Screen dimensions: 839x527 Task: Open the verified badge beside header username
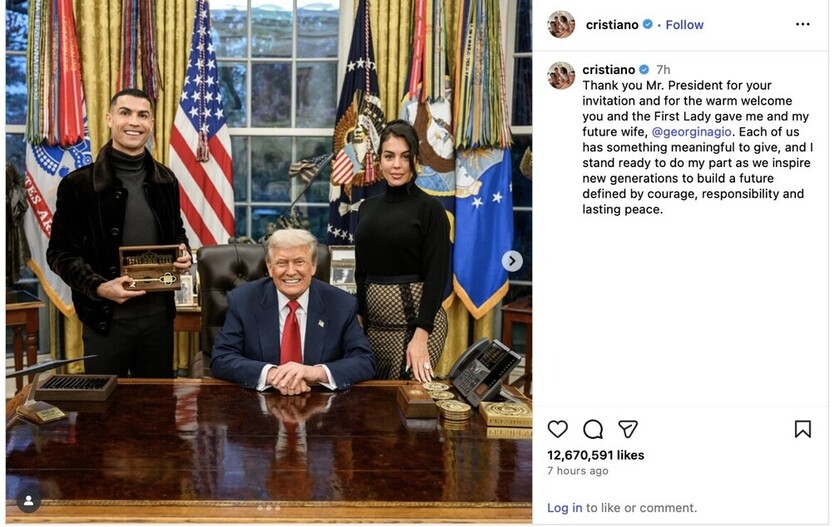point(647,24)
